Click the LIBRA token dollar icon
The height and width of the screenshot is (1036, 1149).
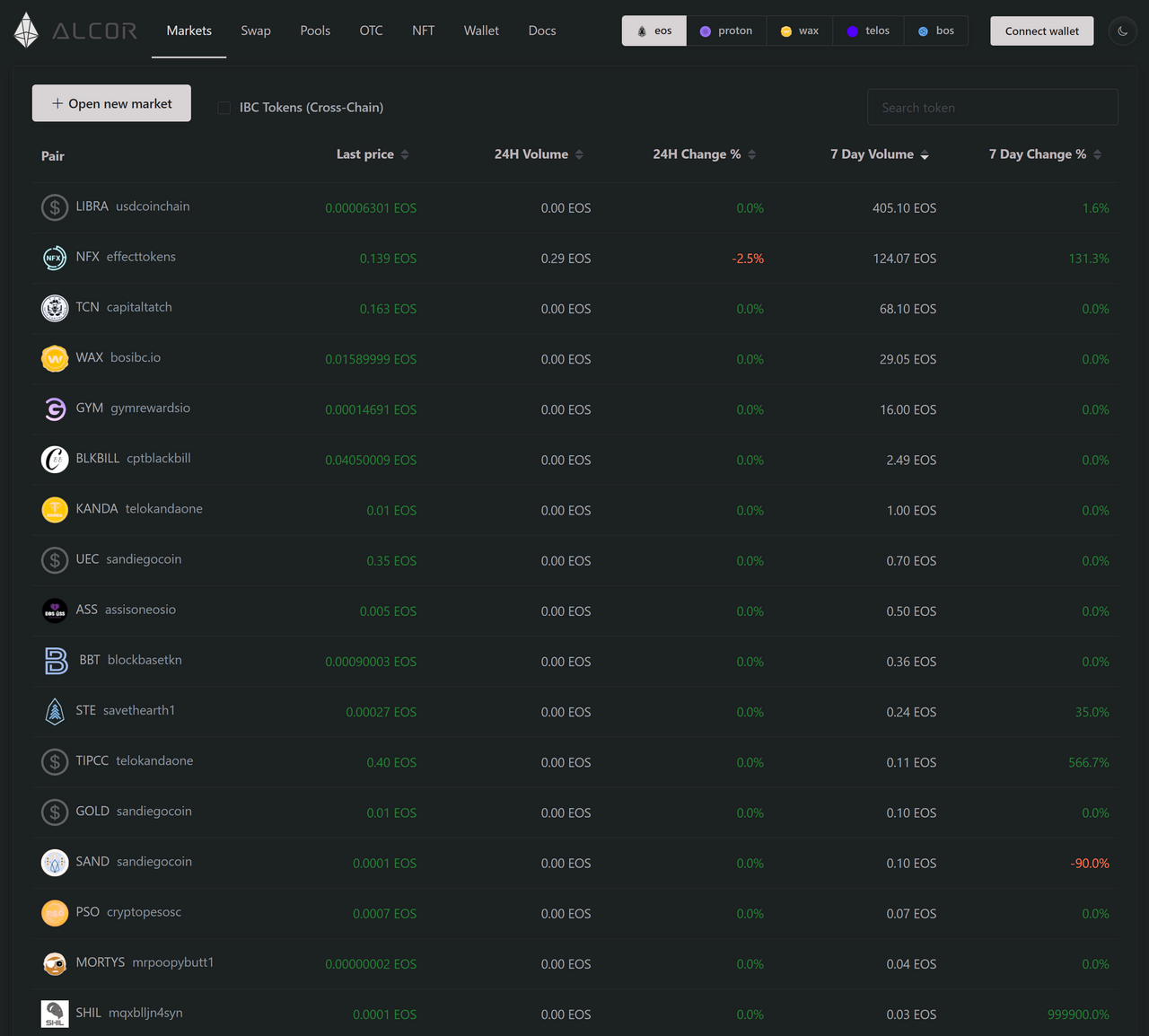(x=55, y=207)
